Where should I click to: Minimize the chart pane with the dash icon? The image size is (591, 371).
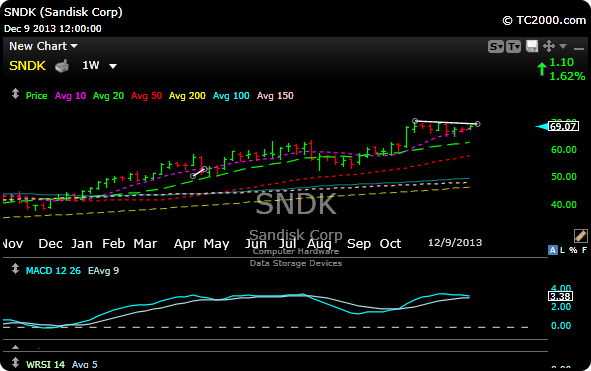579,48
